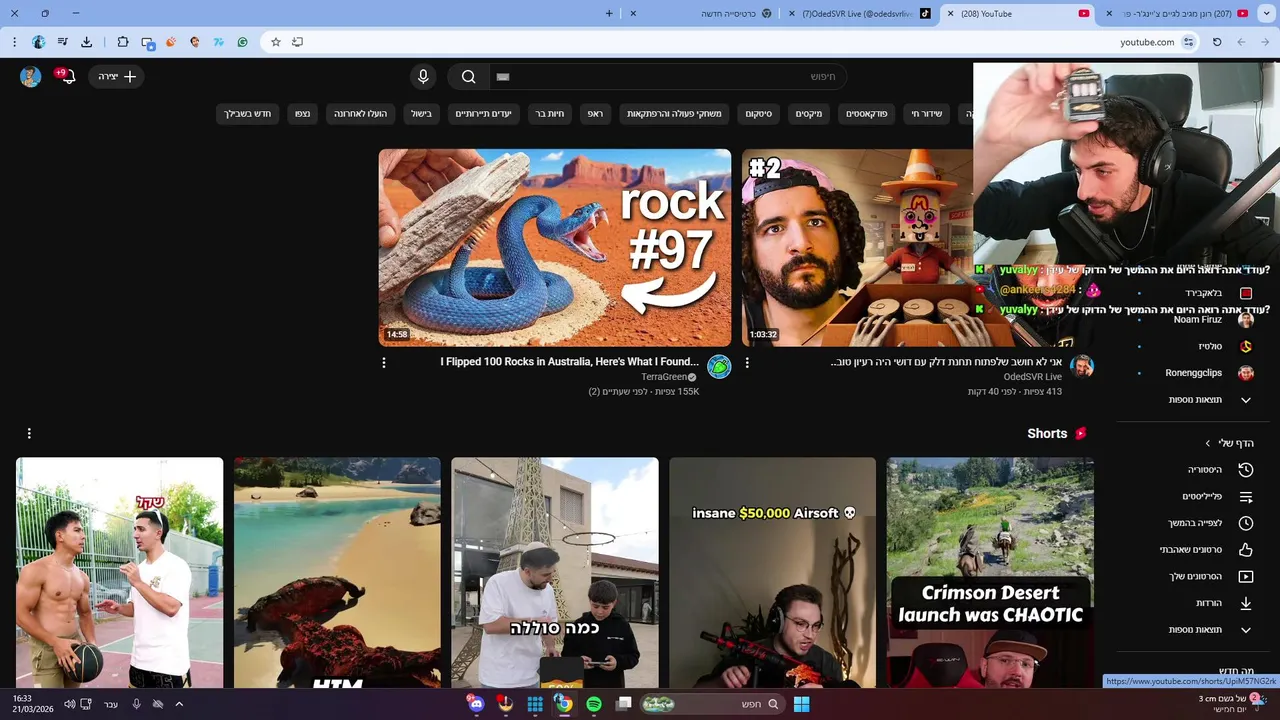Image resolution: width=1280 pixels, height=720 pixels.
Task: Select the פודקאסטים filter chip
Action: point(867,114)
